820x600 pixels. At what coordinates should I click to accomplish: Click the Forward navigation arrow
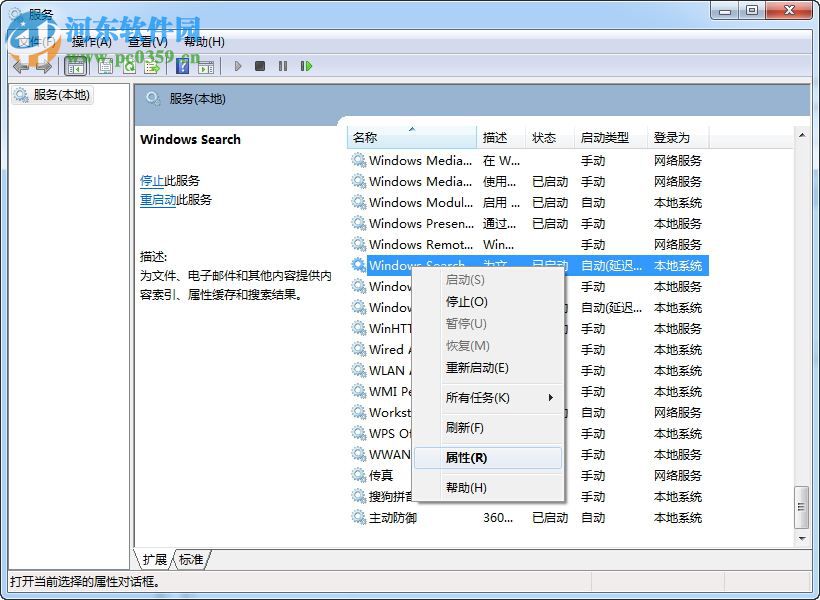[45, 66]
